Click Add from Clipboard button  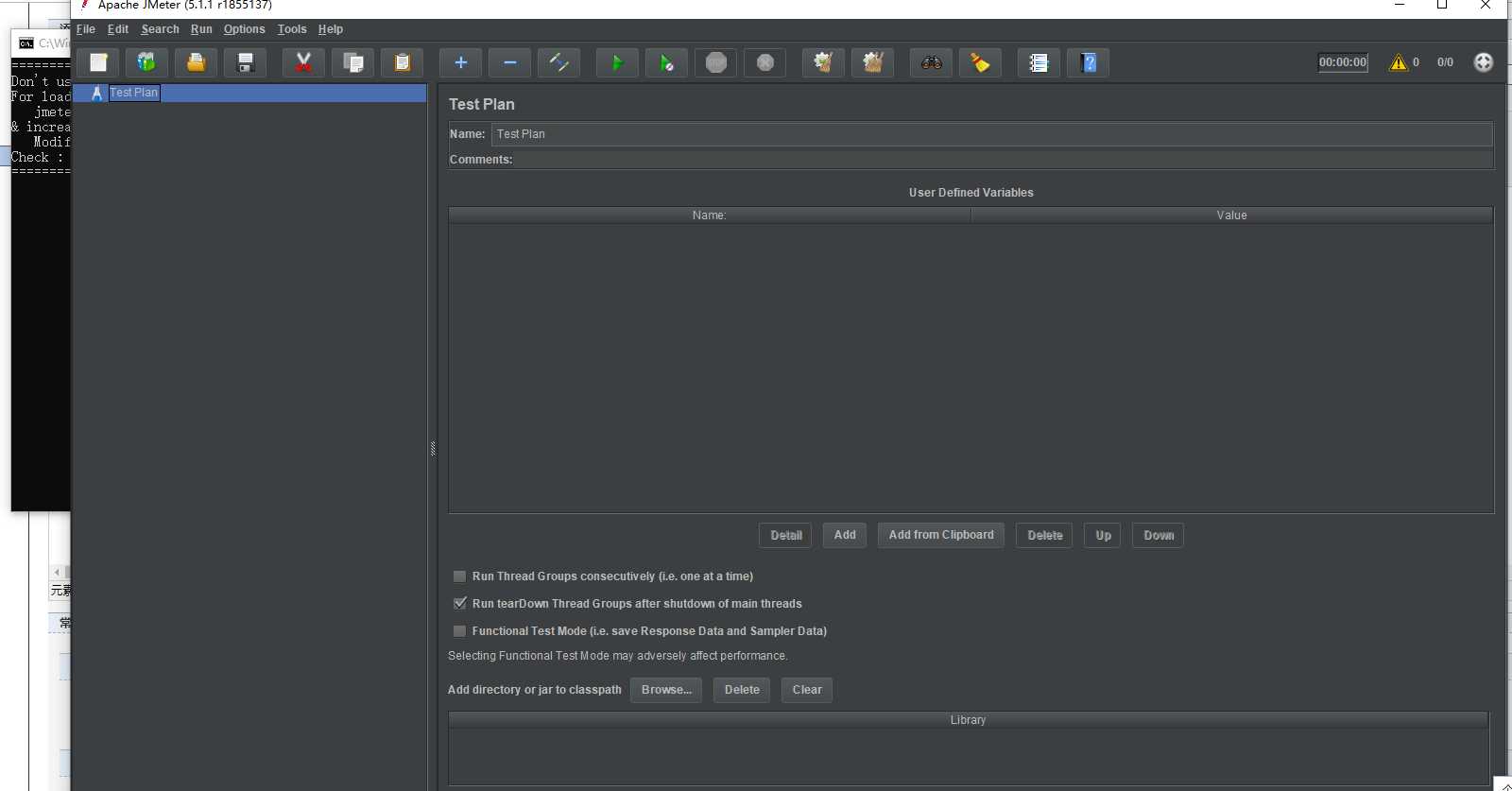941,535
